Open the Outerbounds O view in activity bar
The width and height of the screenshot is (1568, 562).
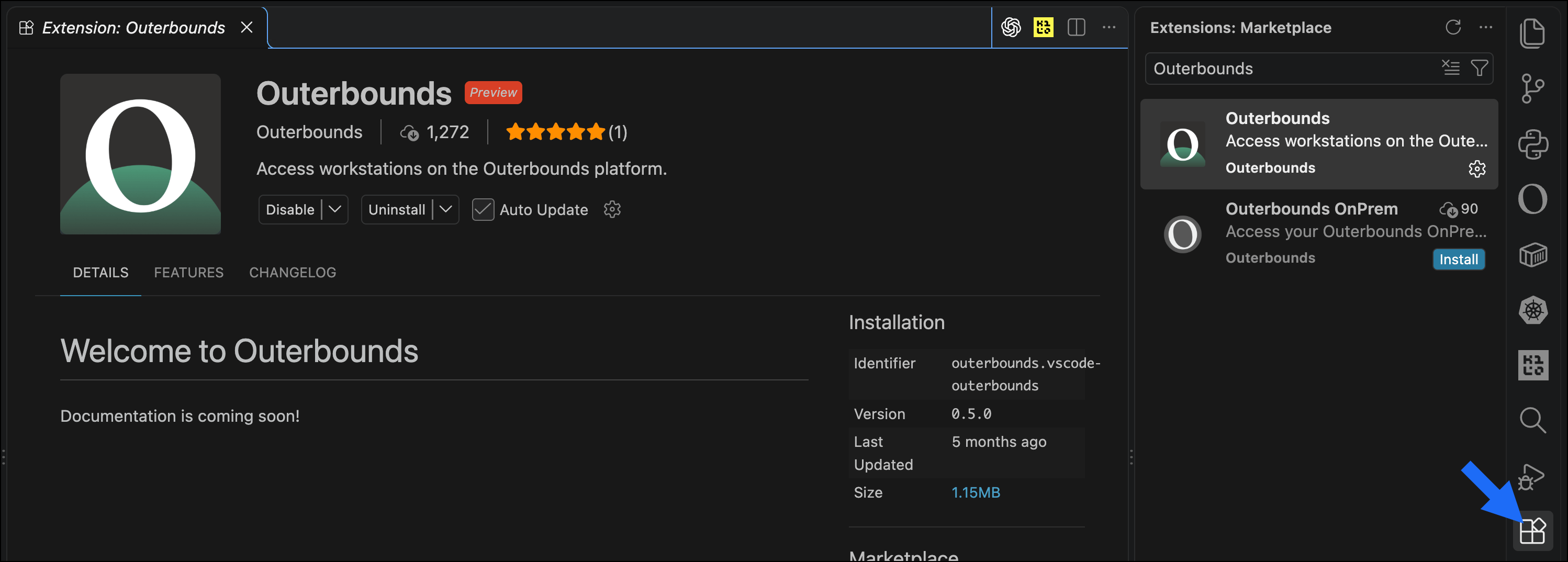coord(1532,199)
